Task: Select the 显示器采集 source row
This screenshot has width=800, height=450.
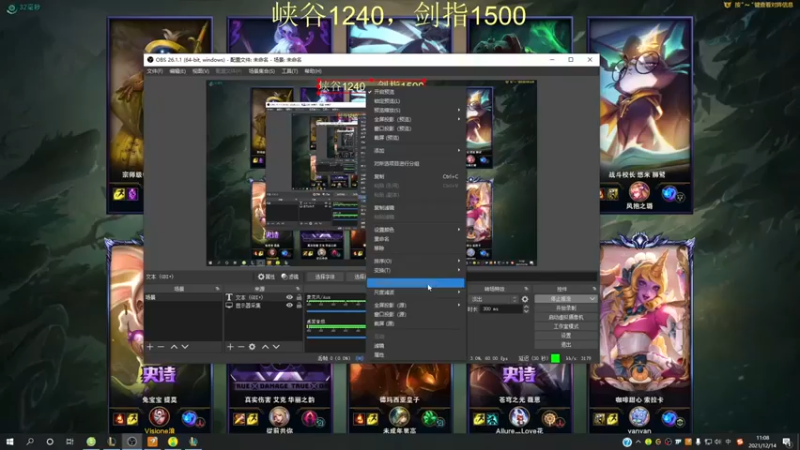Action: click(264, 305)
